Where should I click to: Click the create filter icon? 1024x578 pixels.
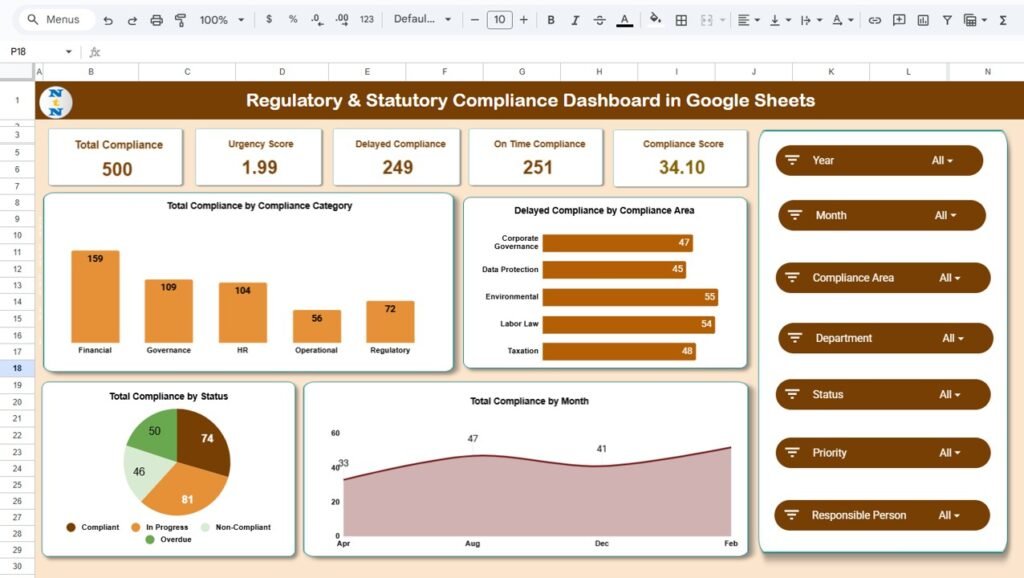(947, 20)
